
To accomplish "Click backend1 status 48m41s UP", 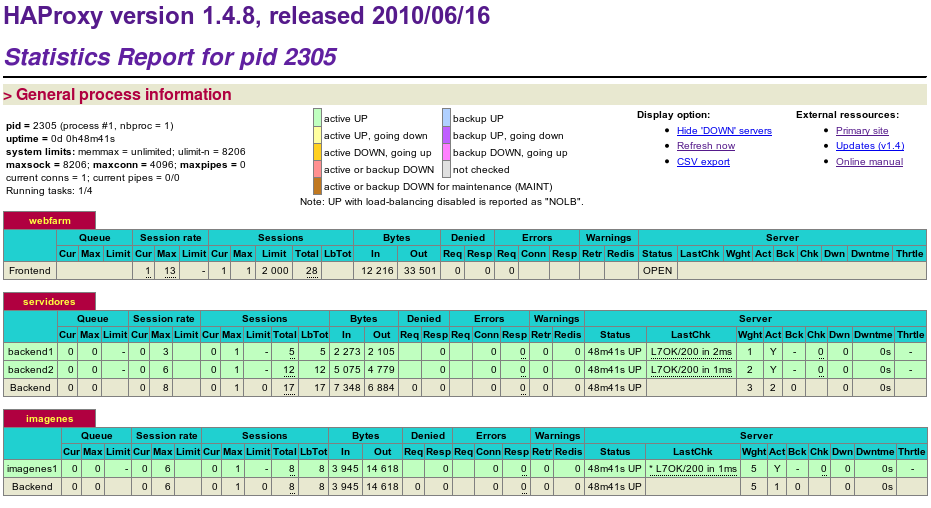I will click(x=615, y=352).
